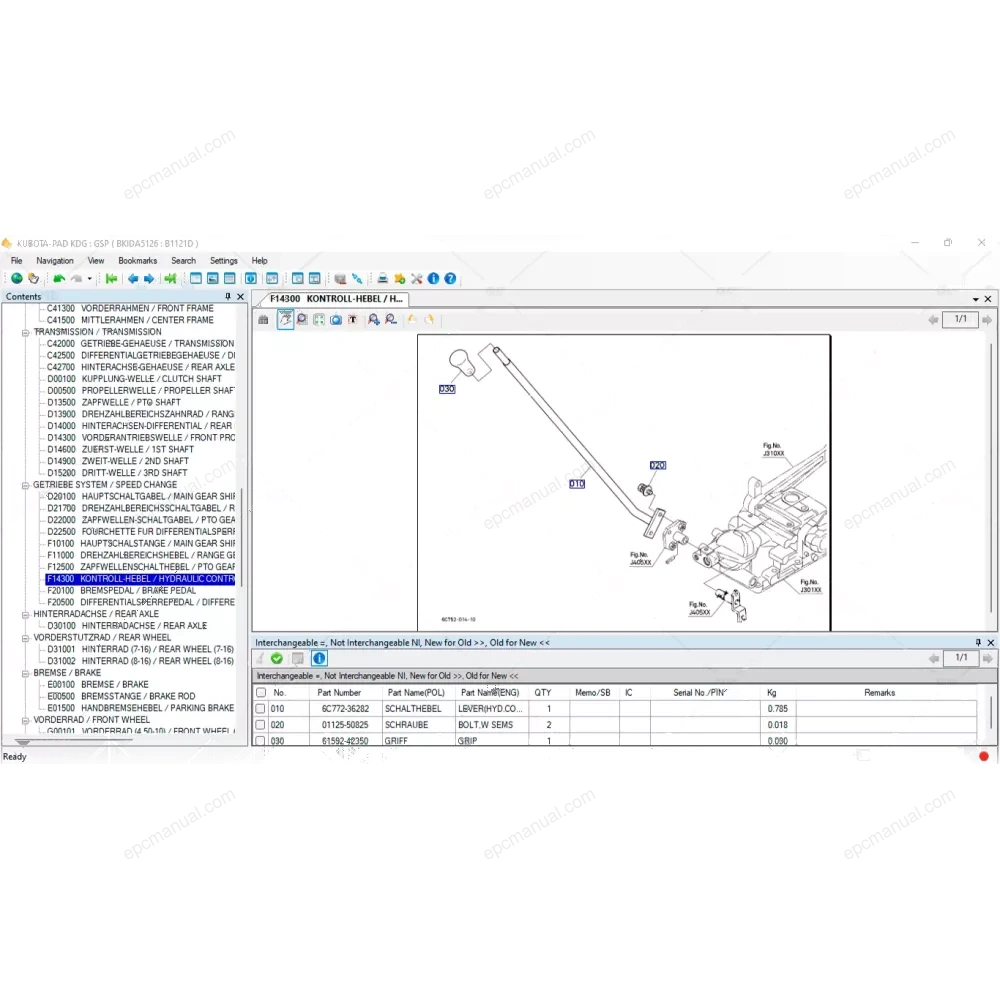The image size is (1000, 1000).
Task: Zoom out the illustration with minus magnifier
Action: pyautogui.click(x=391, y=320)
